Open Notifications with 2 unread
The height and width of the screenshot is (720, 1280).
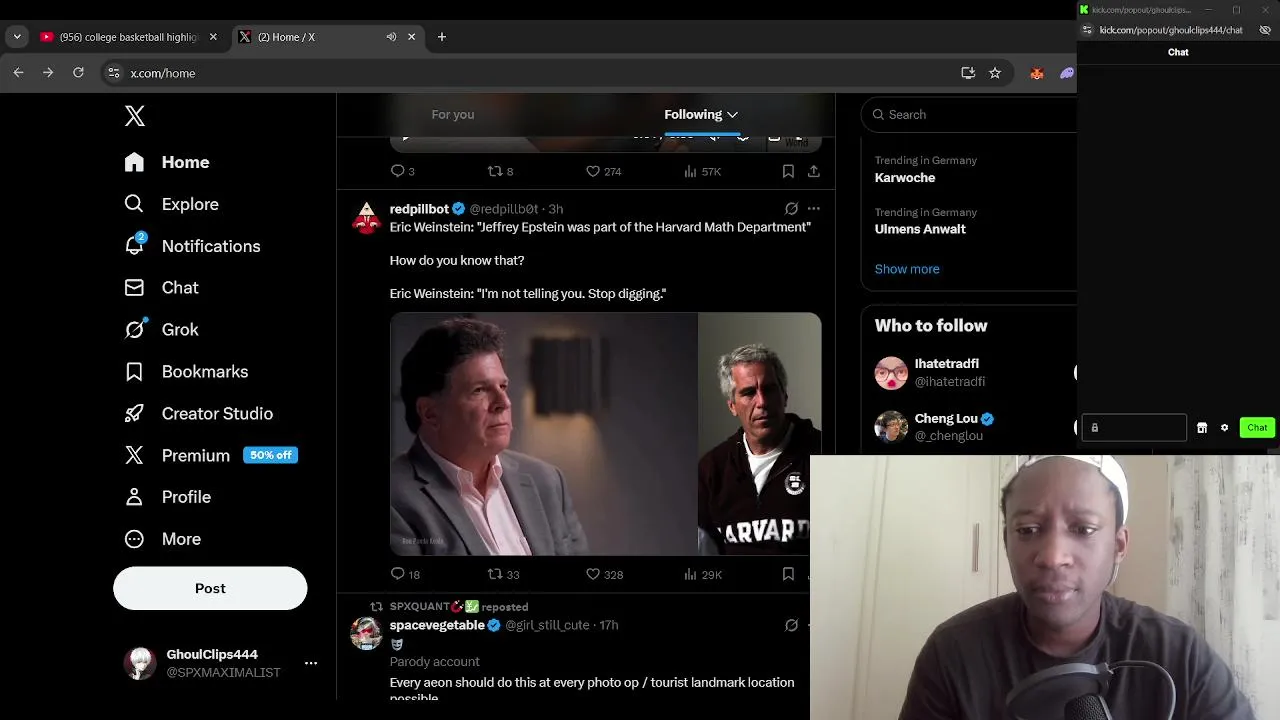coord(192,246)
